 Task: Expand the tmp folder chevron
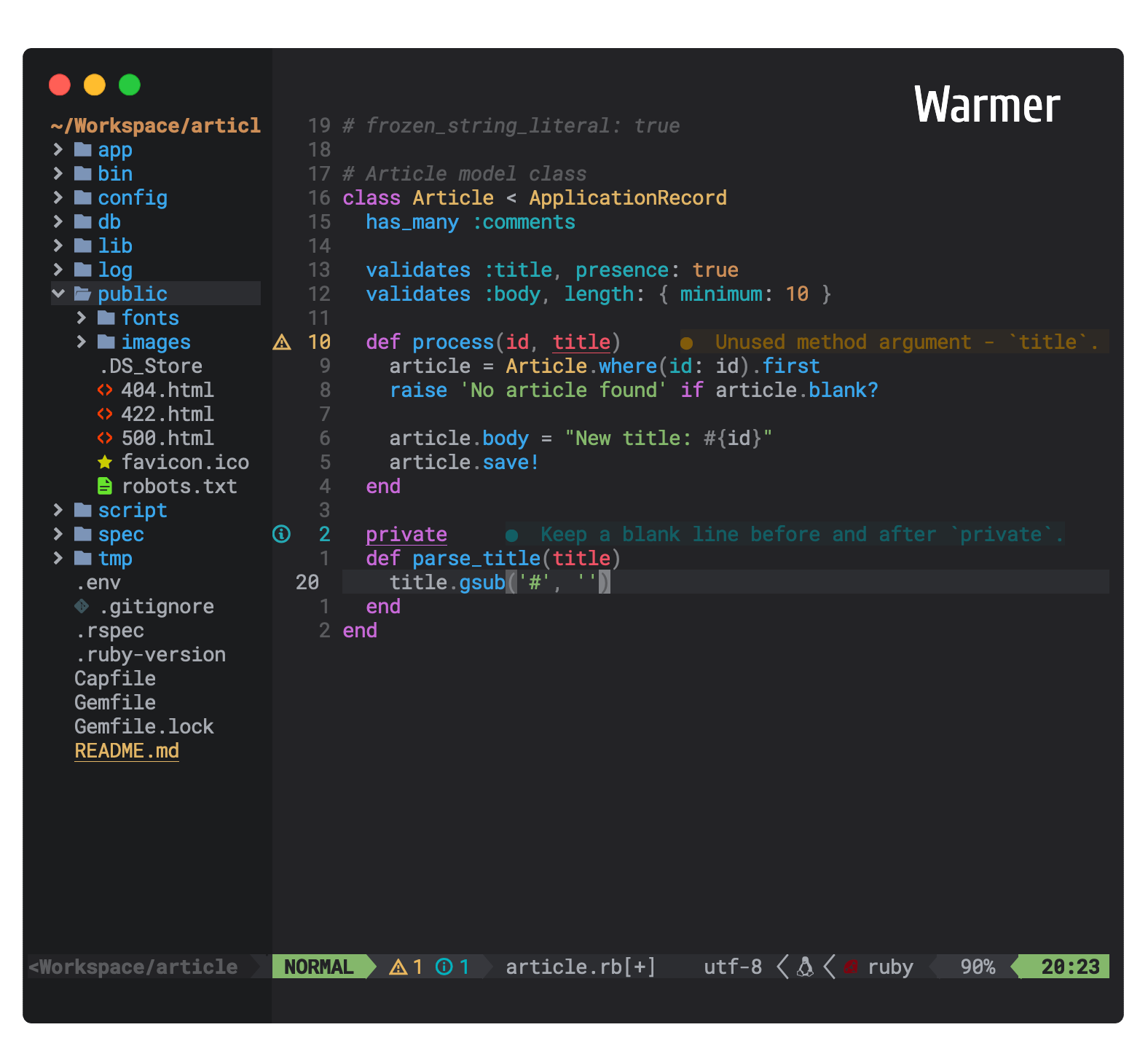coord(58,558)
